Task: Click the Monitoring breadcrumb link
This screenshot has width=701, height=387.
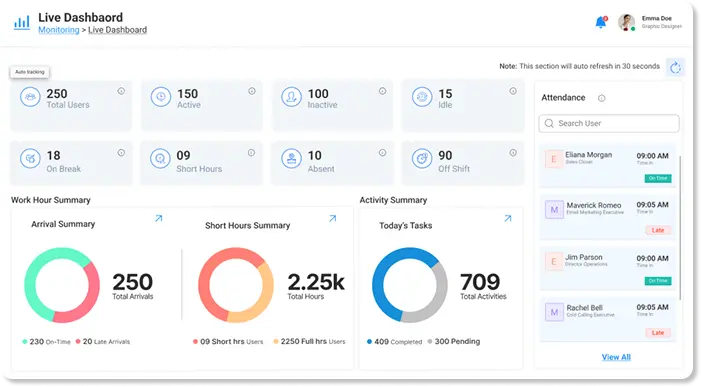Action: 59,30
